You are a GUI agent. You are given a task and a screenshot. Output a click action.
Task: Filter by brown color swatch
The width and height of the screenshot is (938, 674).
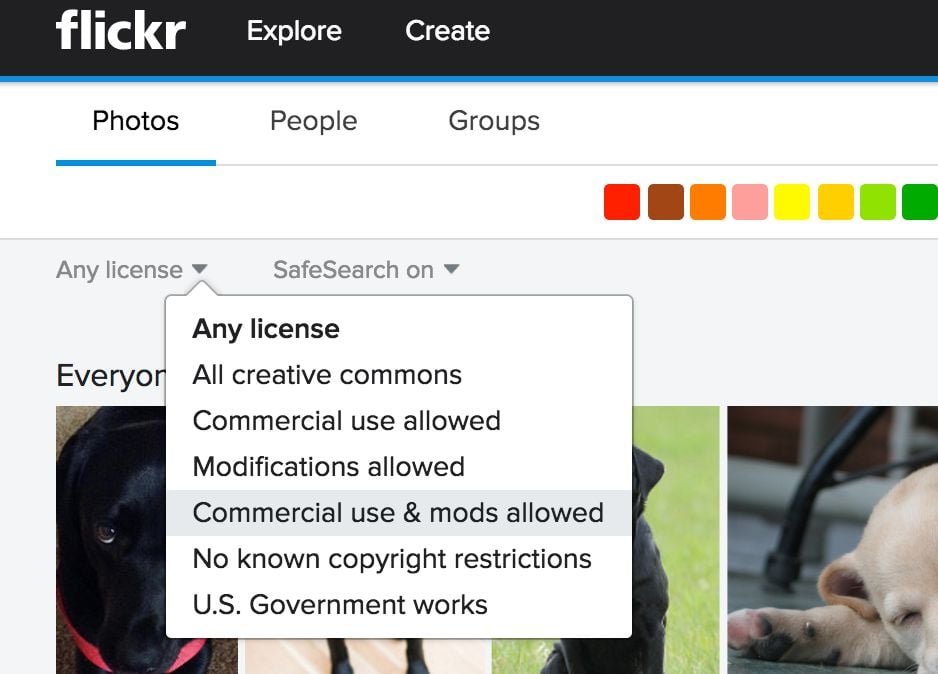tap(665, 202)
